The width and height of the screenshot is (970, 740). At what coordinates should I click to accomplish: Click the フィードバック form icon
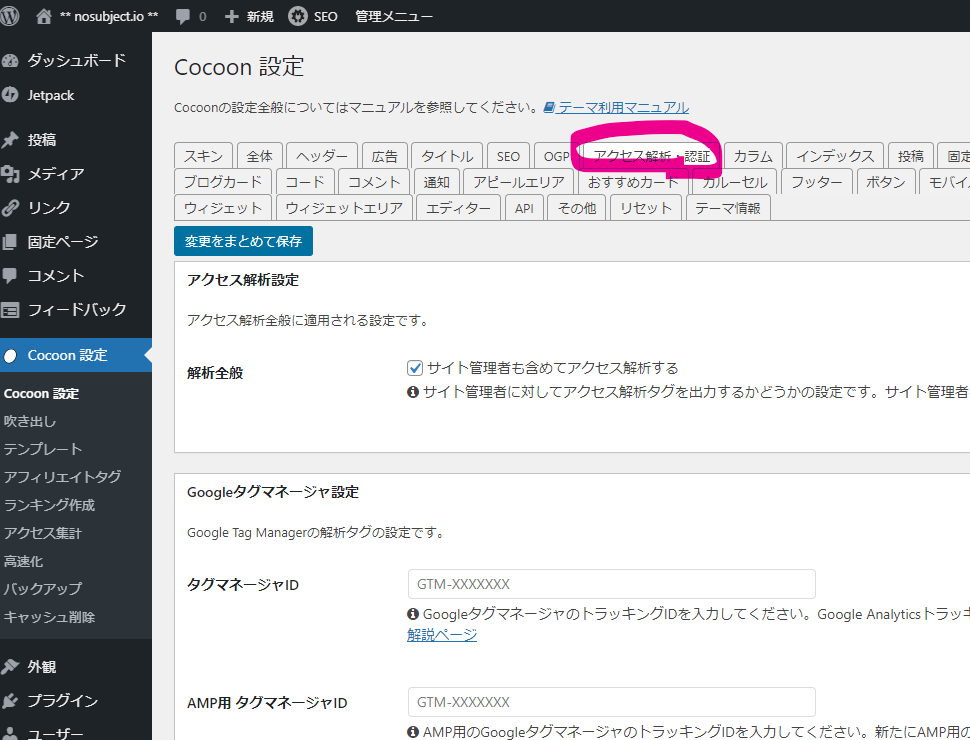(x=10, y=309)
